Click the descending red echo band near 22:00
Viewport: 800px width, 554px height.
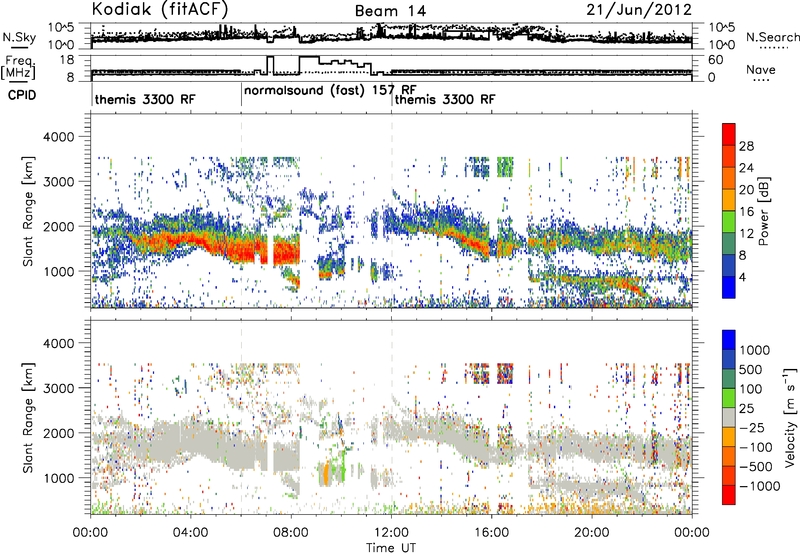[x=632, y=286]
